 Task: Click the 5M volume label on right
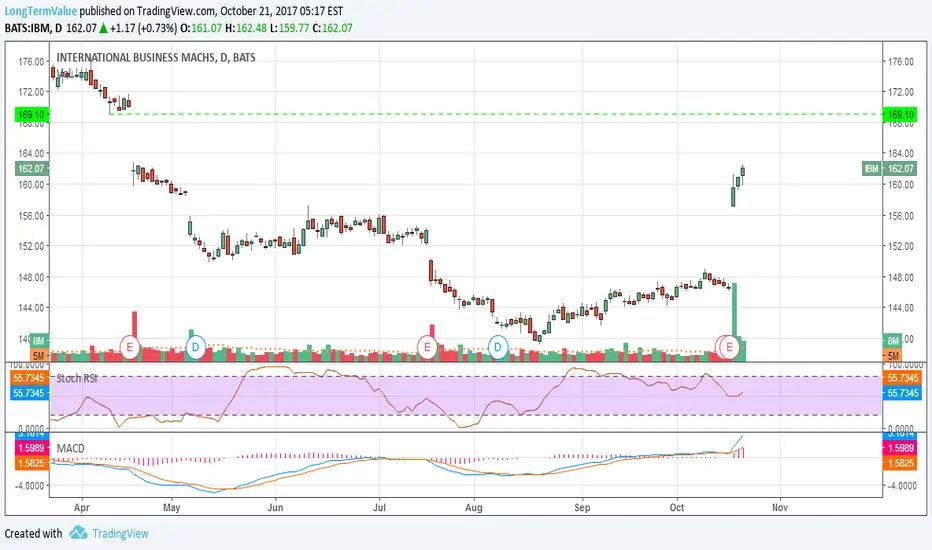tap(893, 356)
